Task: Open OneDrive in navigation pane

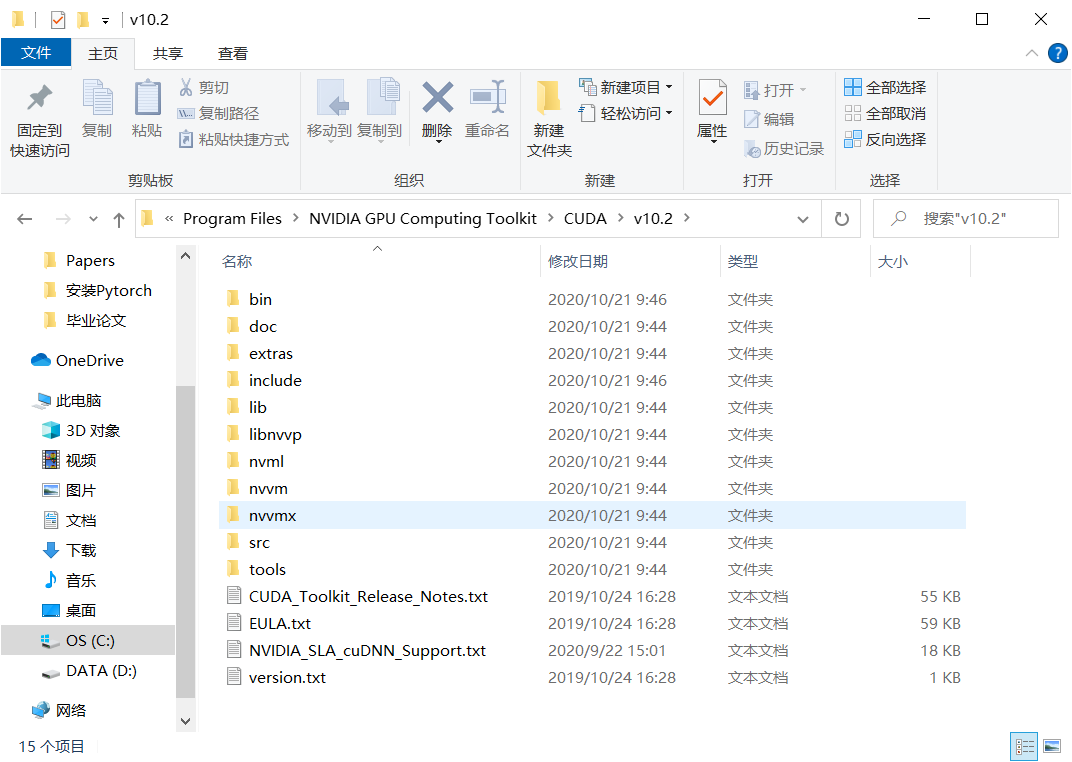Action: click(x=77, y=360)
